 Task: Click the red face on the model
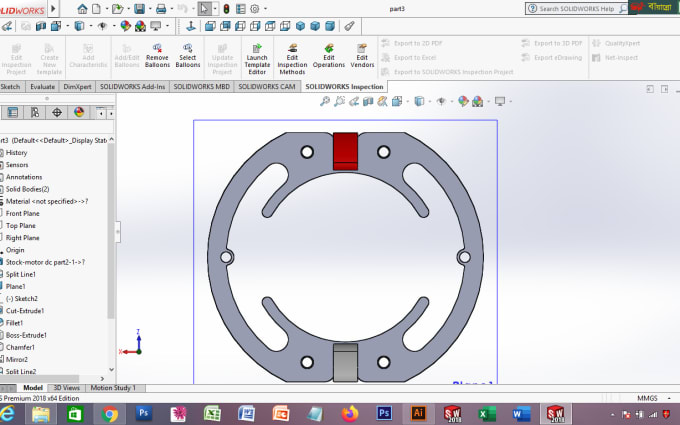pyautogui.click(x=345, y=147)
